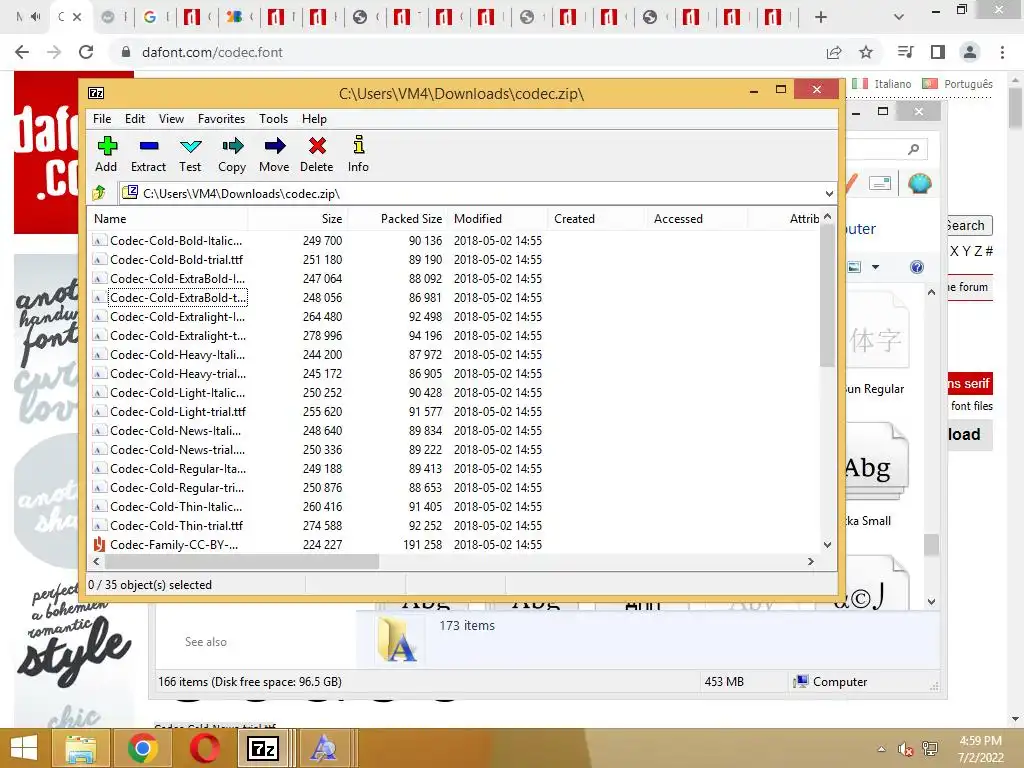The width and height of the screenshot is (1024, 768).
Task: Click the Extract toolbar icon
Action: pyautogui.click(x=148, y=154)
